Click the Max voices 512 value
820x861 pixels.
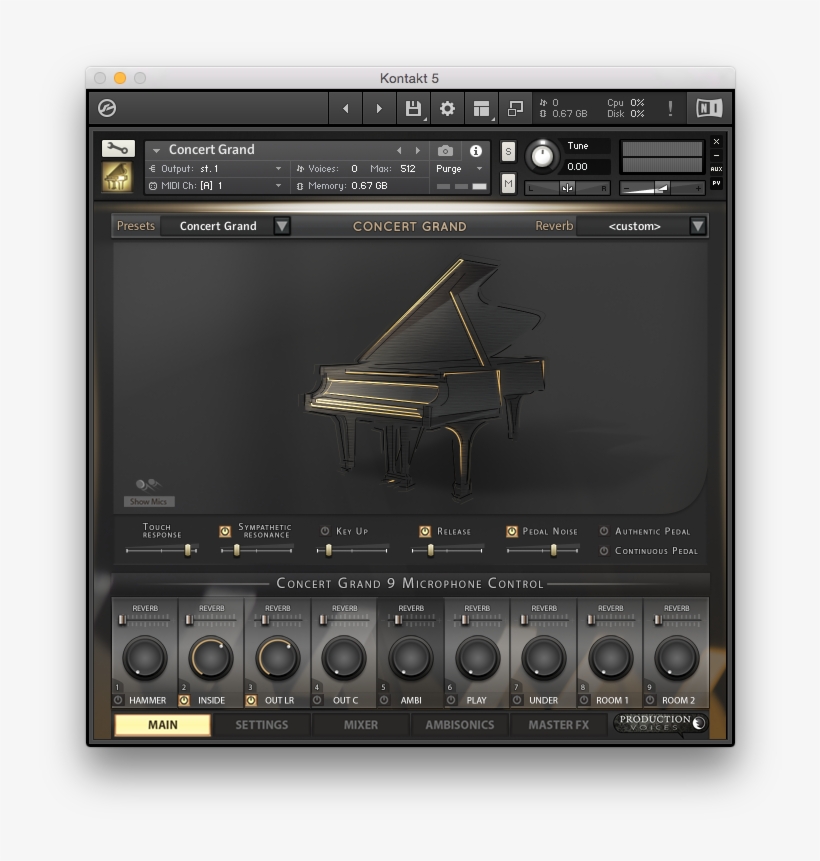click(x=408, y=169)
